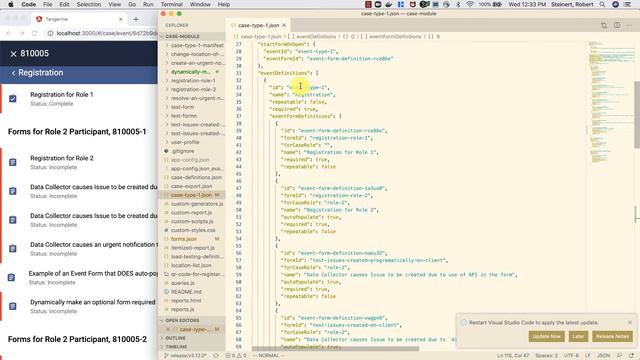This screenshot has width=640, height=360.
Task: Open the Selection menu
Action: coord(89,4)
